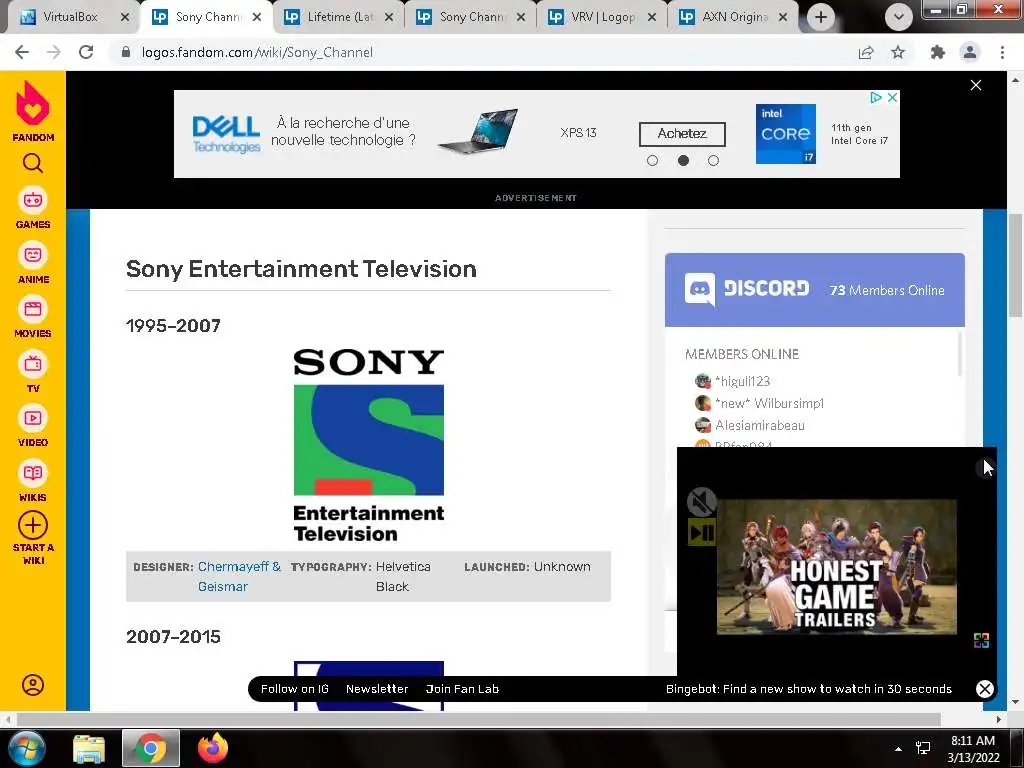Click the page vertical scrollbar thumb

(1015, 265)
